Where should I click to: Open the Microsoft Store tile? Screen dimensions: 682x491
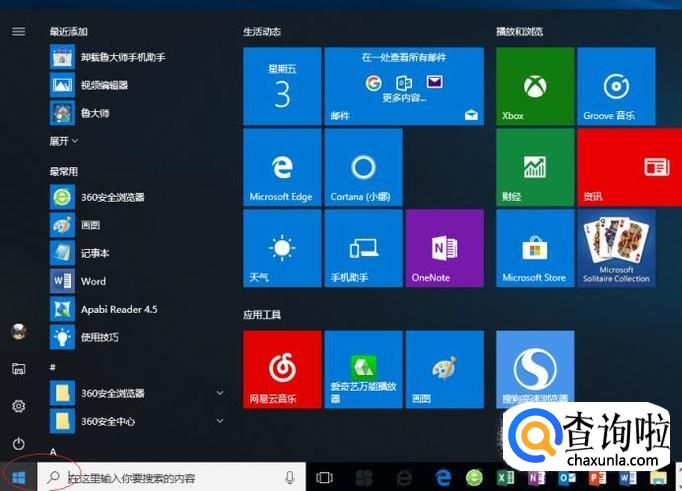pos(535,248)
